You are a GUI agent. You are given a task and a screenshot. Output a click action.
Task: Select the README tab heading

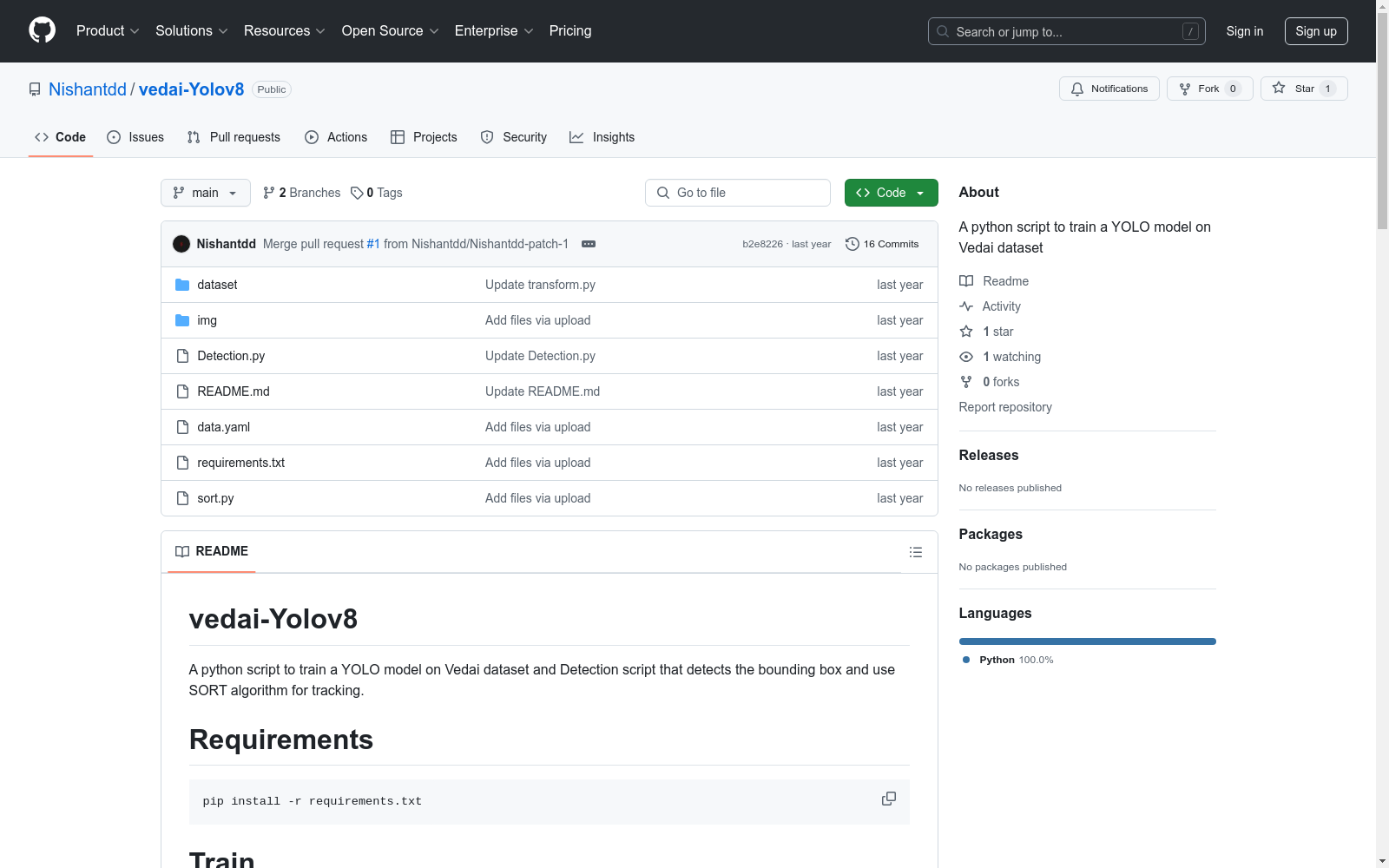(x=212, y=551)
